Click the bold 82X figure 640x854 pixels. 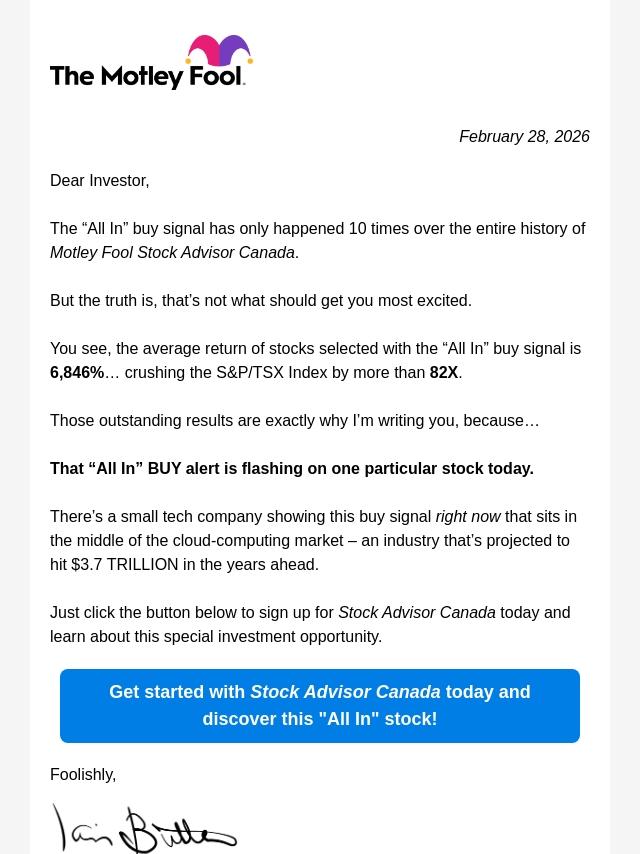coord(443,372)
